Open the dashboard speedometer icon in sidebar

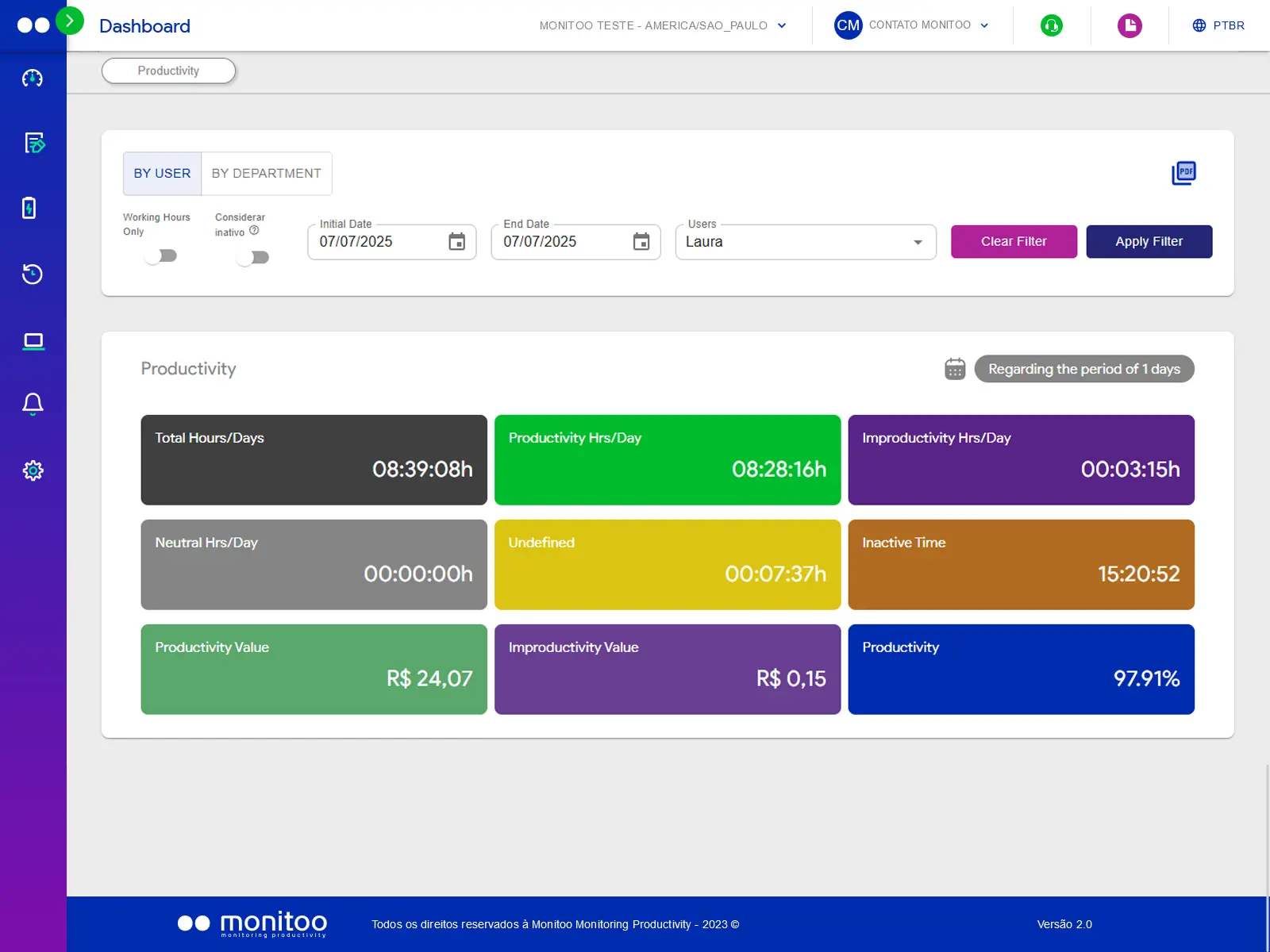33,78
